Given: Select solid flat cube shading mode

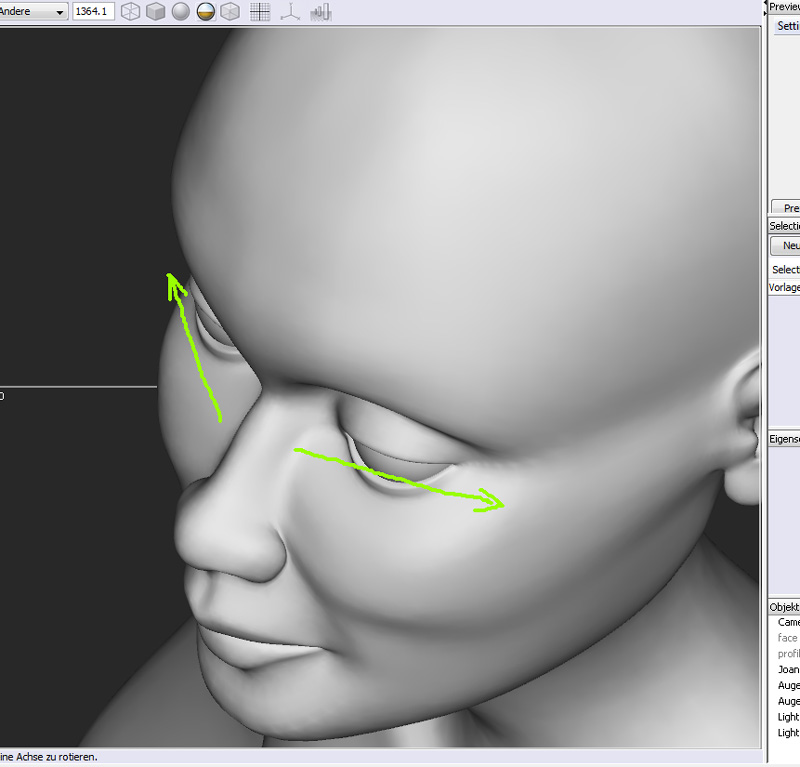Looking at the screenshot, I should click(155, 11).
